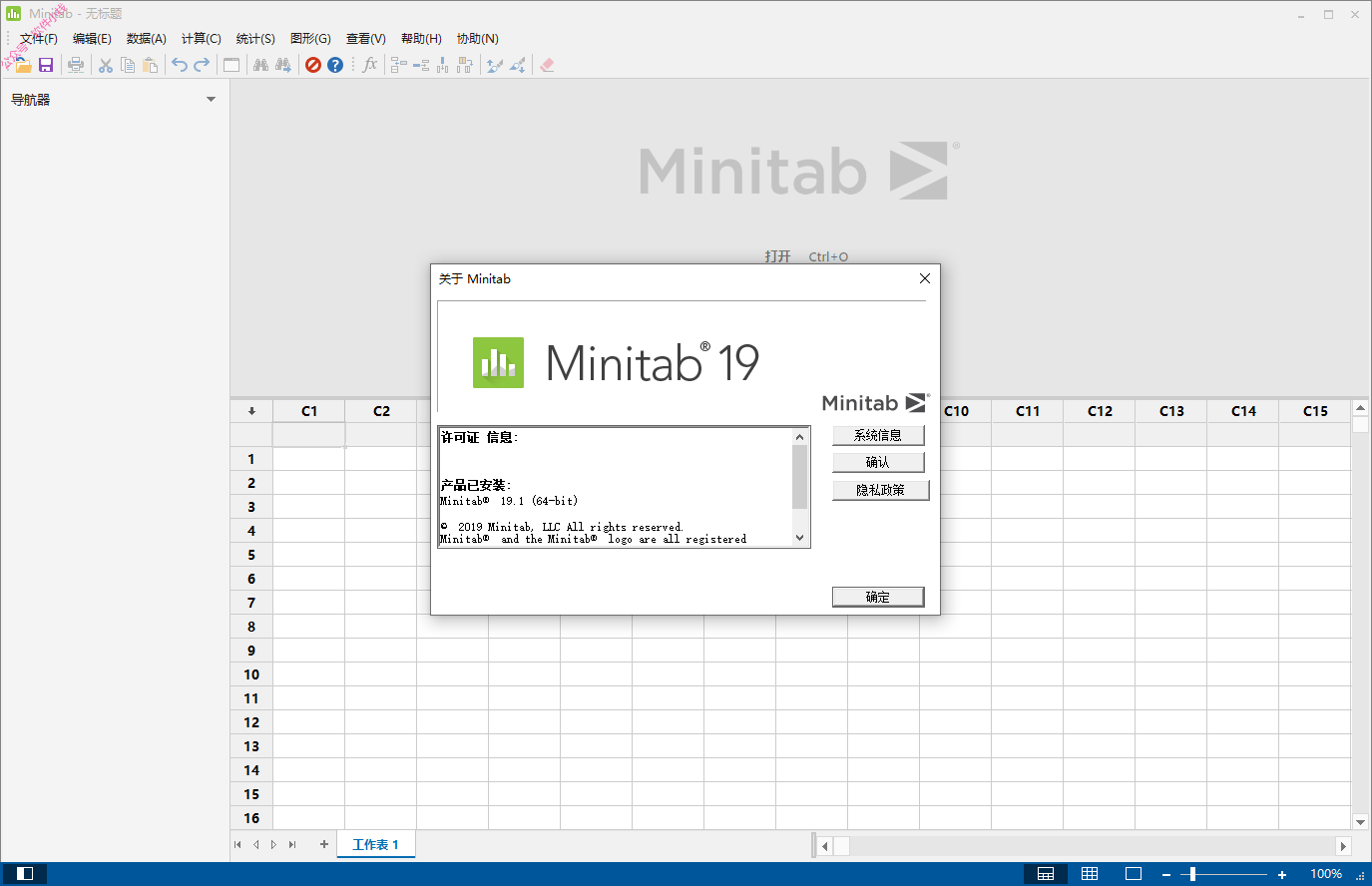The image size is (1372, 886).
Task: Click the 确认 button
Action: [x=878, y=462]
